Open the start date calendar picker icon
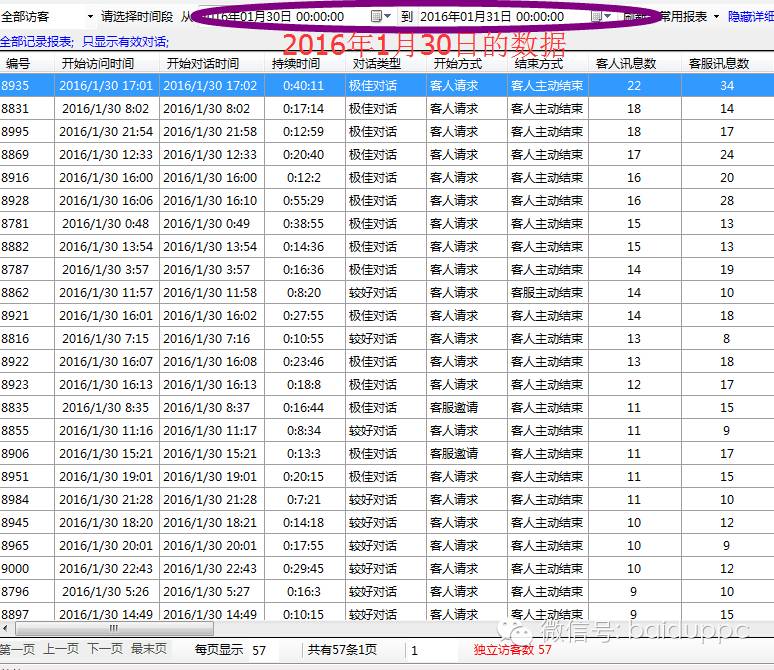 [x=376, y=16]
